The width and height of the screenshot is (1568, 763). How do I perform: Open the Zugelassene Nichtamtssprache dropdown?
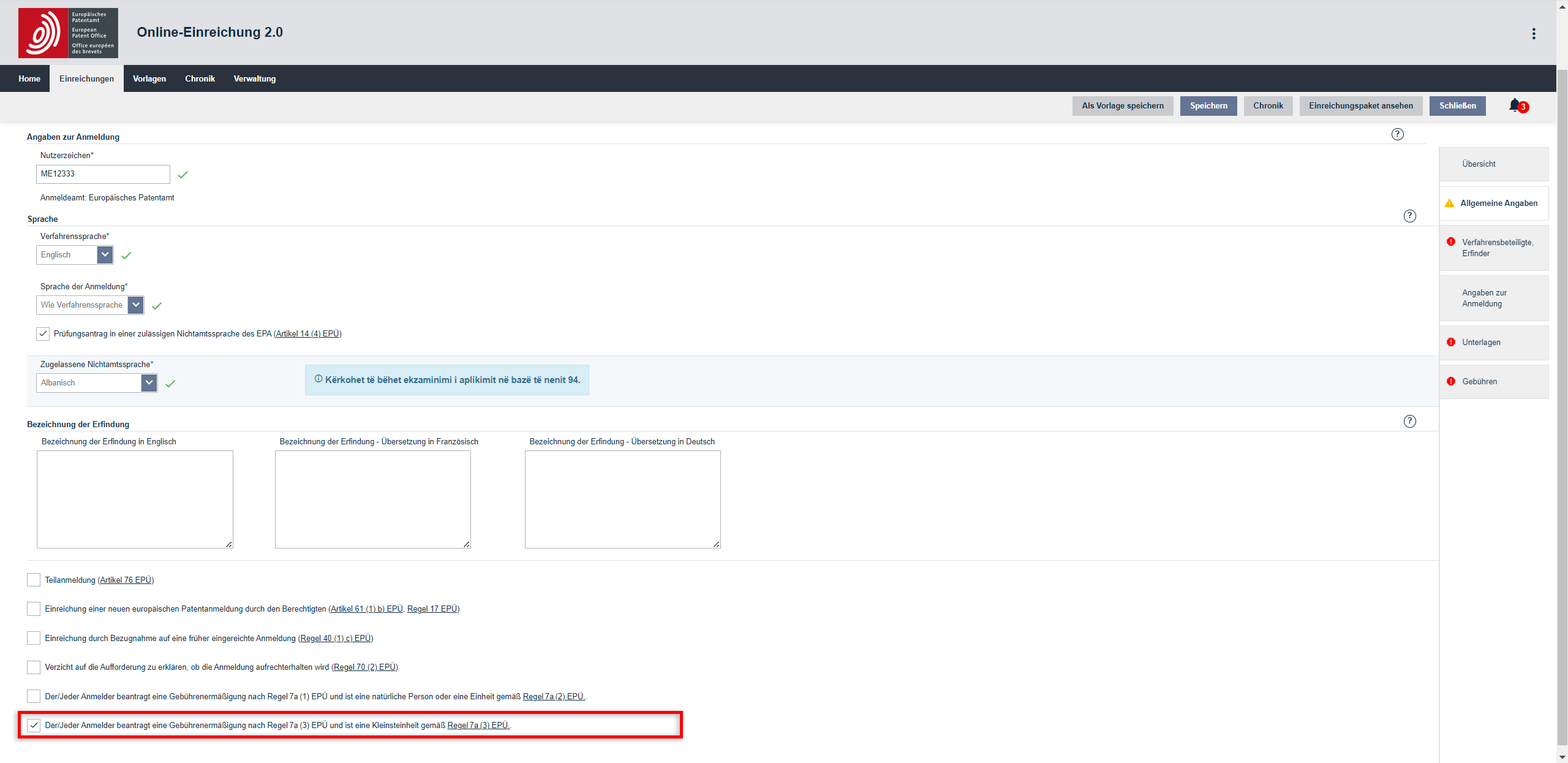click(x=149, y=383)
